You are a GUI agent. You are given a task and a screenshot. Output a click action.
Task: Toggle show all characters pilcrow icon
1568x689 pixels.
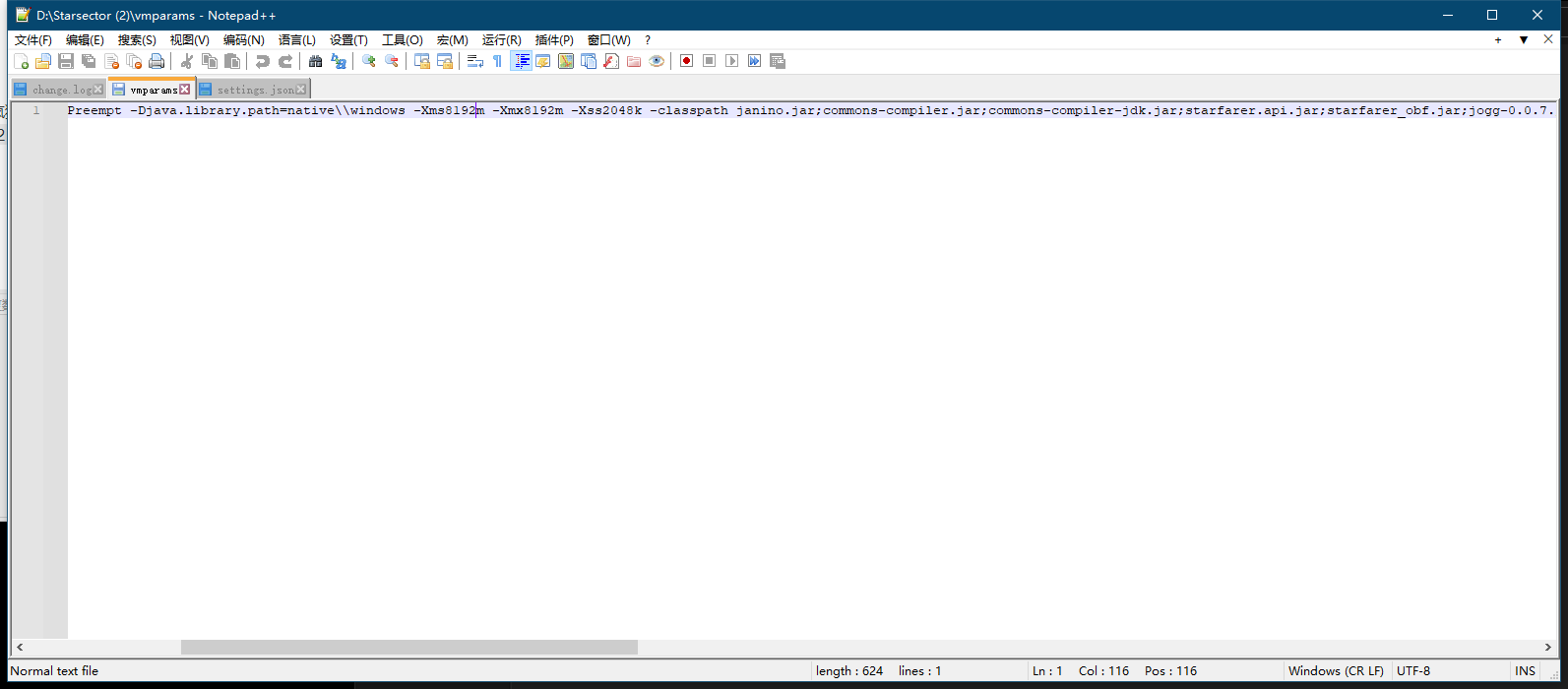tap(498, 61)
